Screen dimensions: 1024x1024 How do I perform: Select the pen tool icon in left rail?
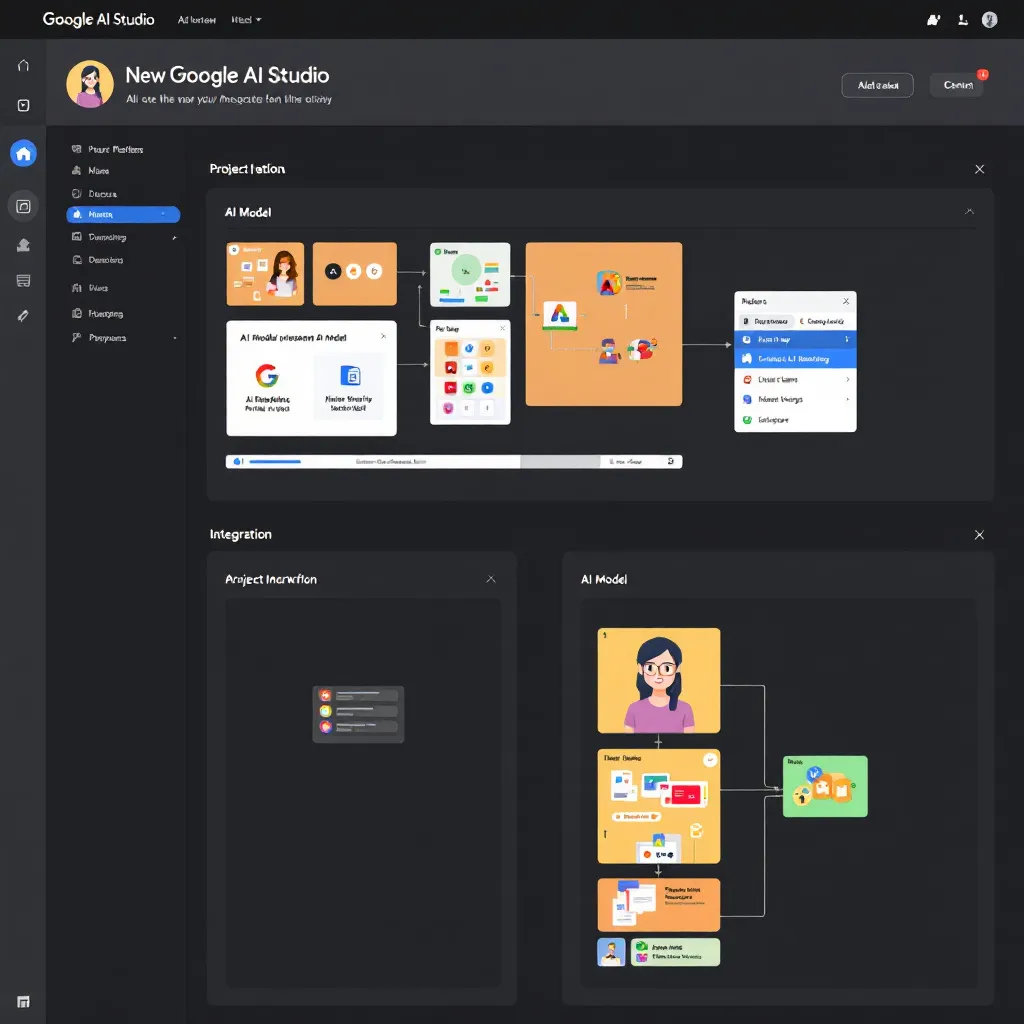click(x=24, y=315)
